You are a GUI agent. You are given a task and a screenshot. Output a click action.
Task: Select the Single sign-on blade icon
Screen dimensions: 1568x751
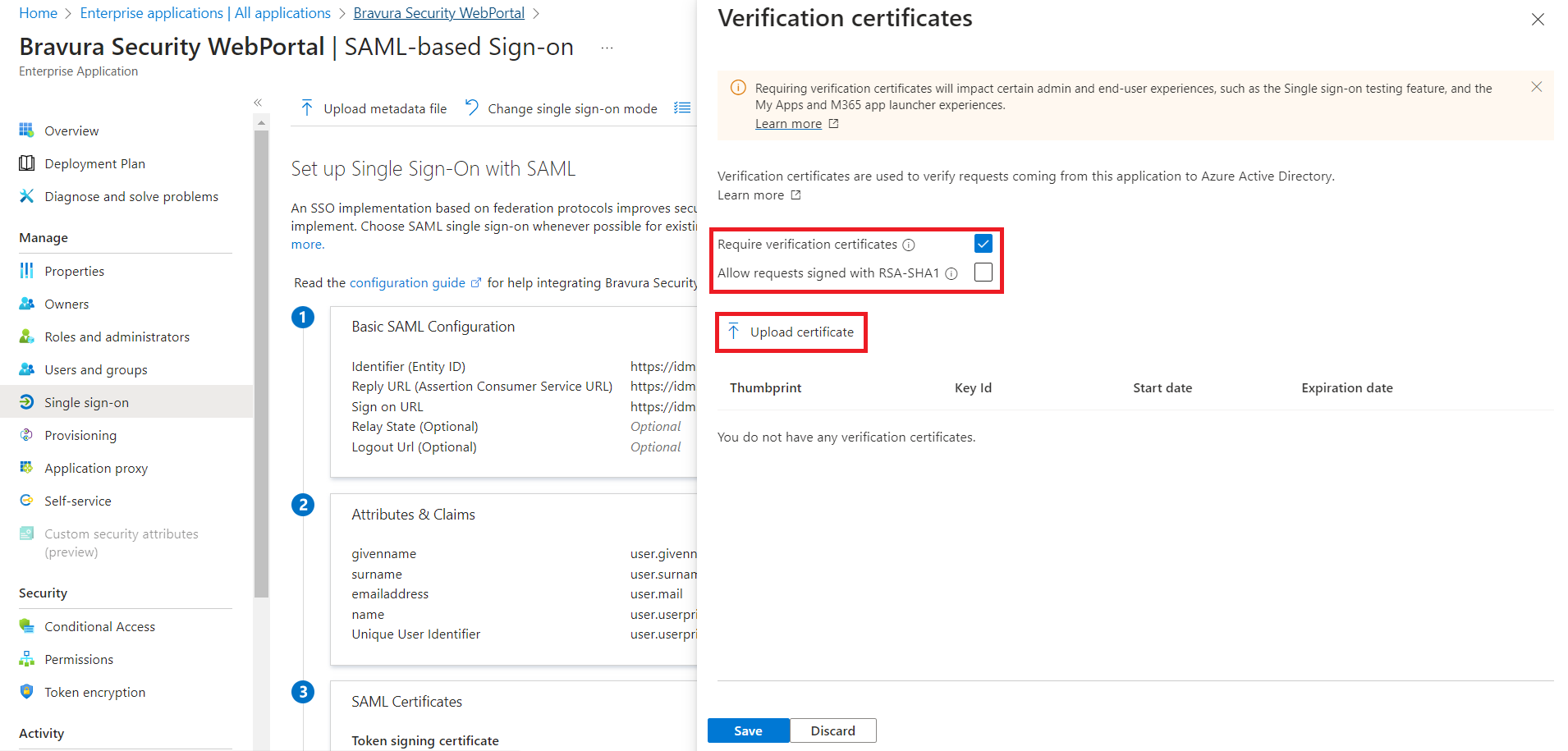27,401
